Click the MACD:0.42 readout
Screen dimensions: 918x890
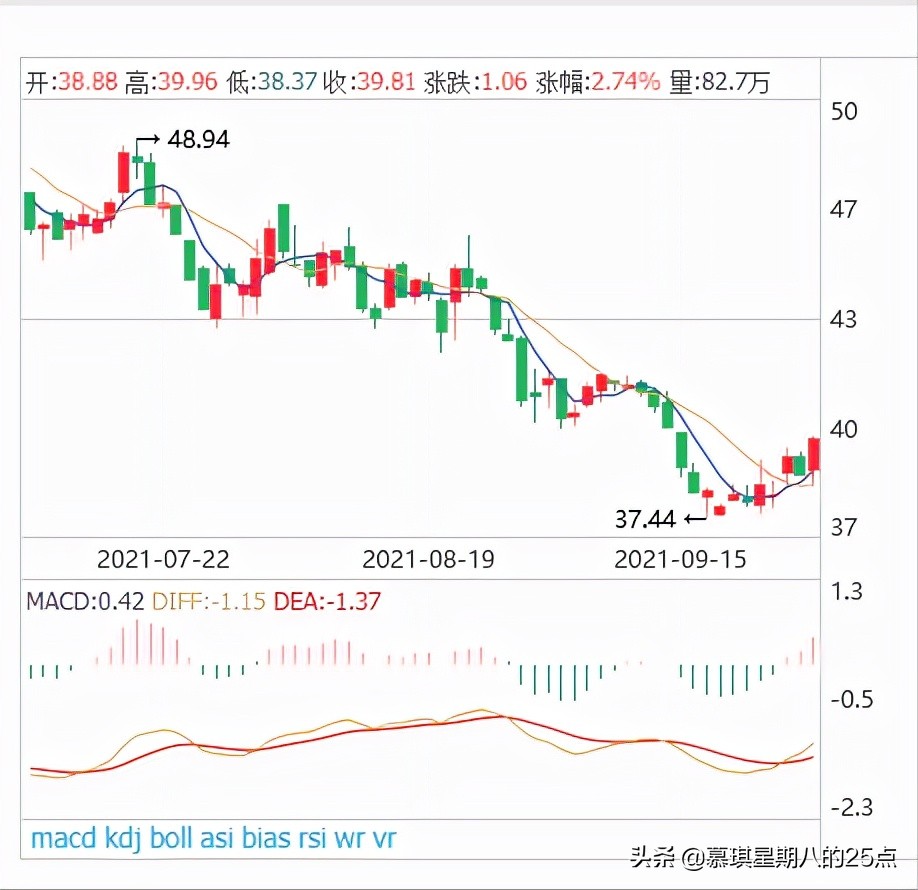[x=85, y=601]
